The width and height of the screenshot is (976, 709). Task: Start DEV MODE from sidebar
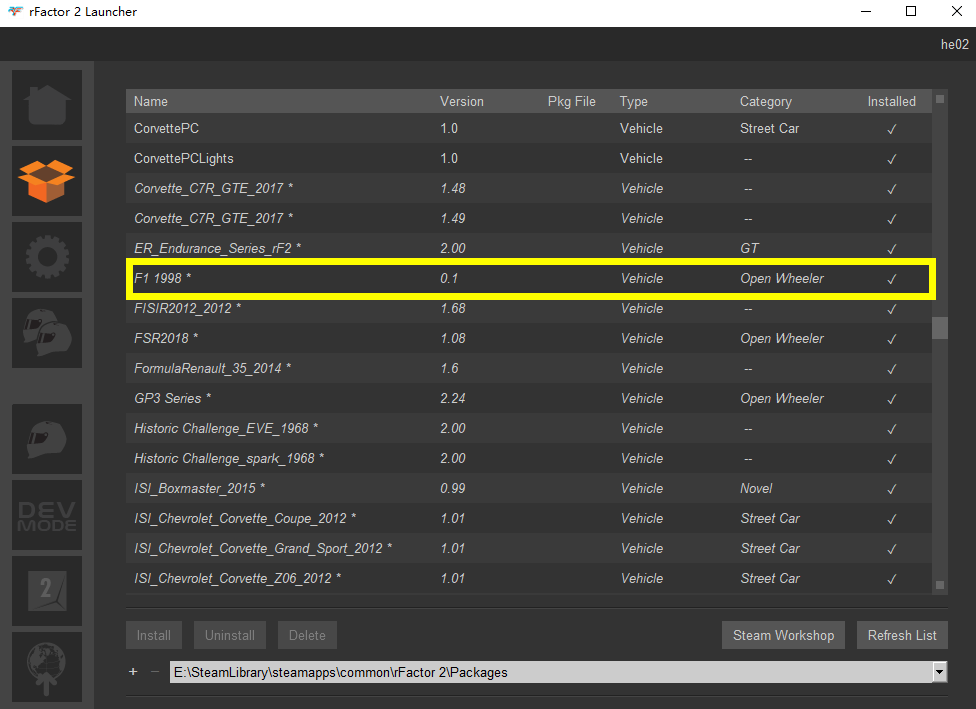tap(47, 515)
